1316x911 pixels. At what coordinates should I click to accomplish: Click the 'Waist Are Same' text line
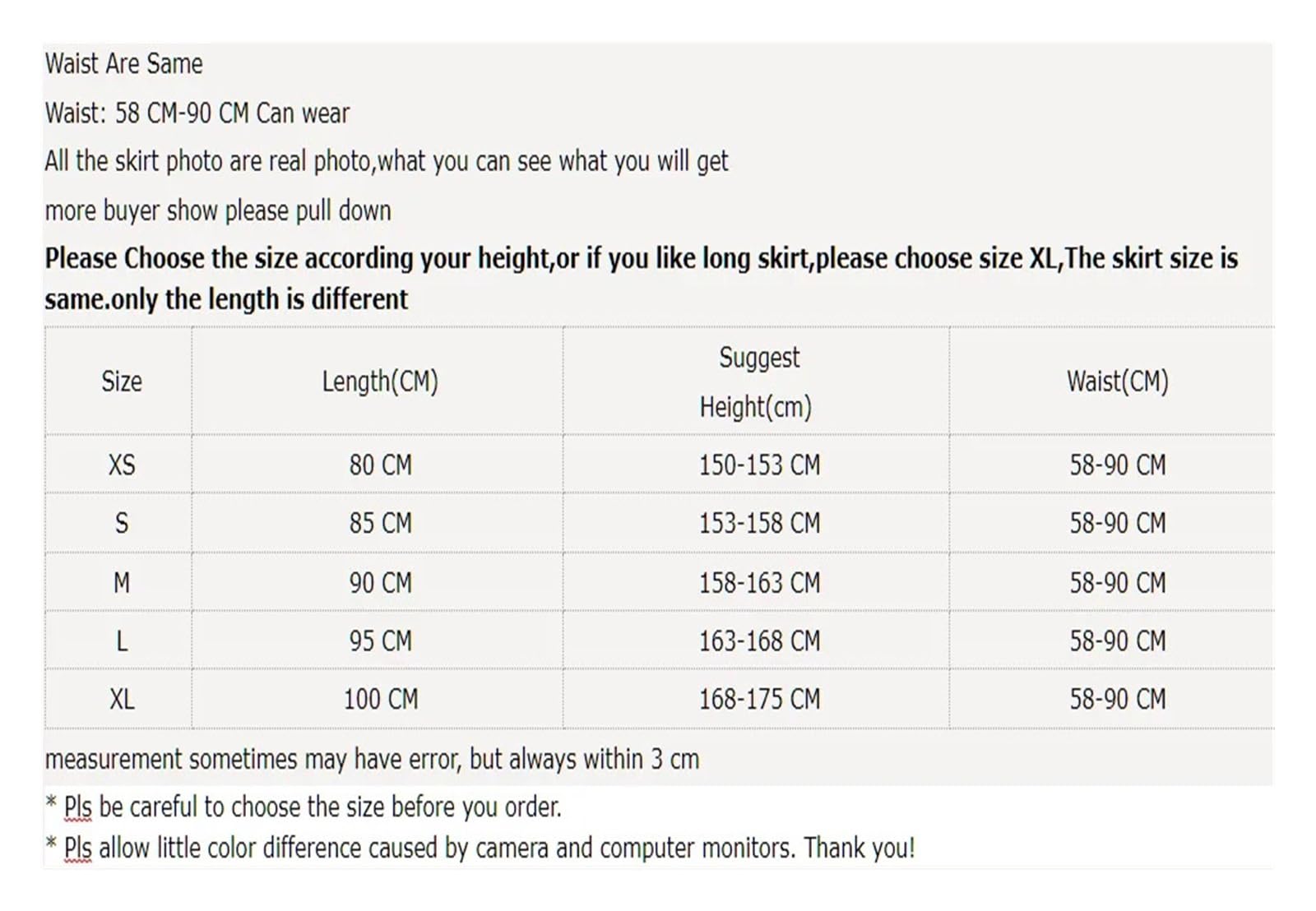pyautogui.click(x=123, y=64)
